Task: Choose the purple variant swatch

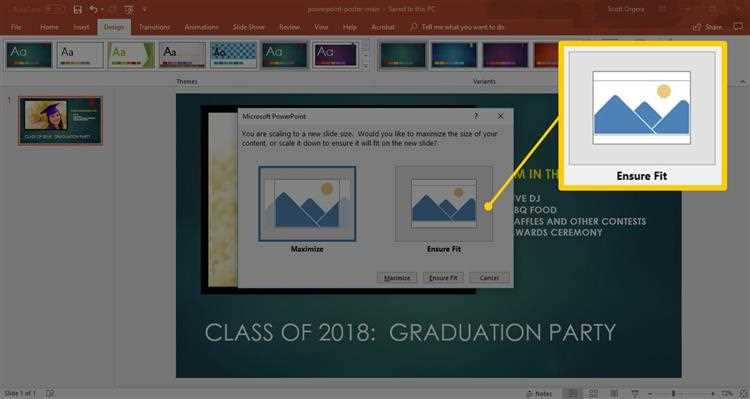Action: 505,55
